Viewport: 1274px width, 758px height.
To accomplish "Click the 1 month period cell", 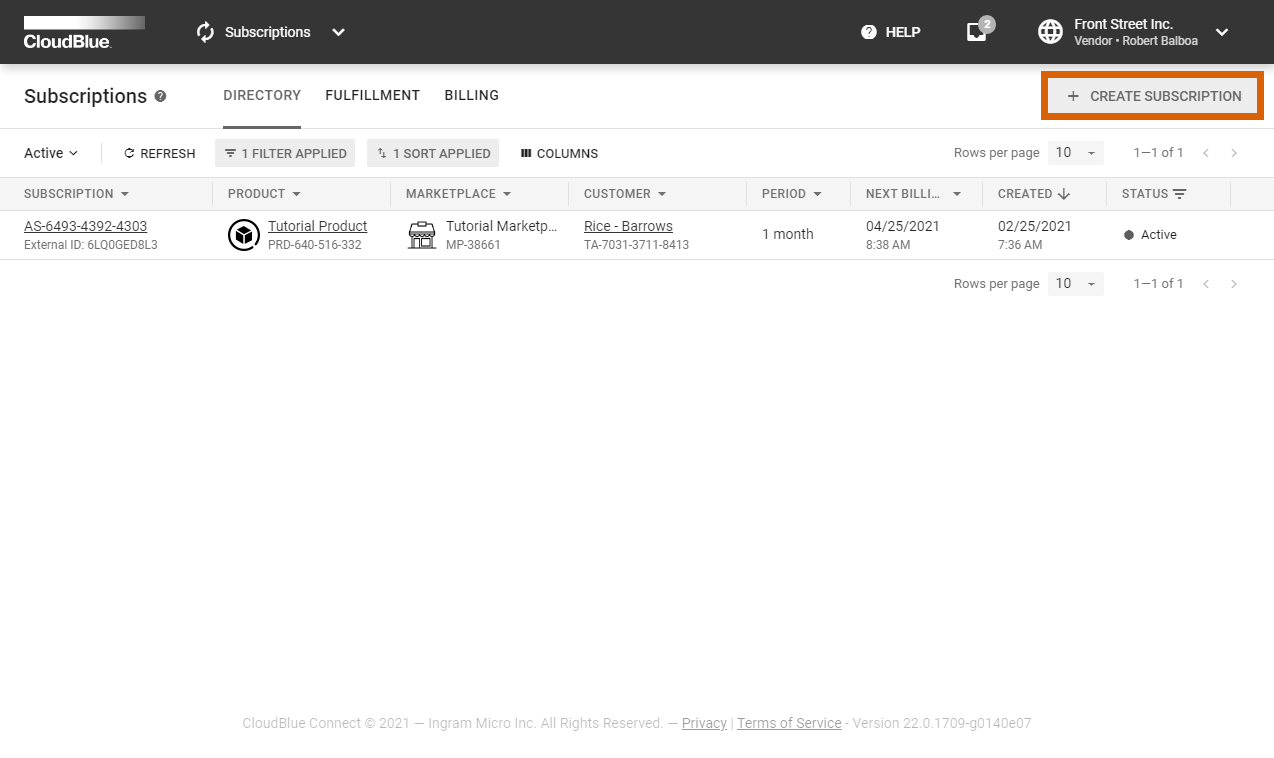I will click(788, 234).
